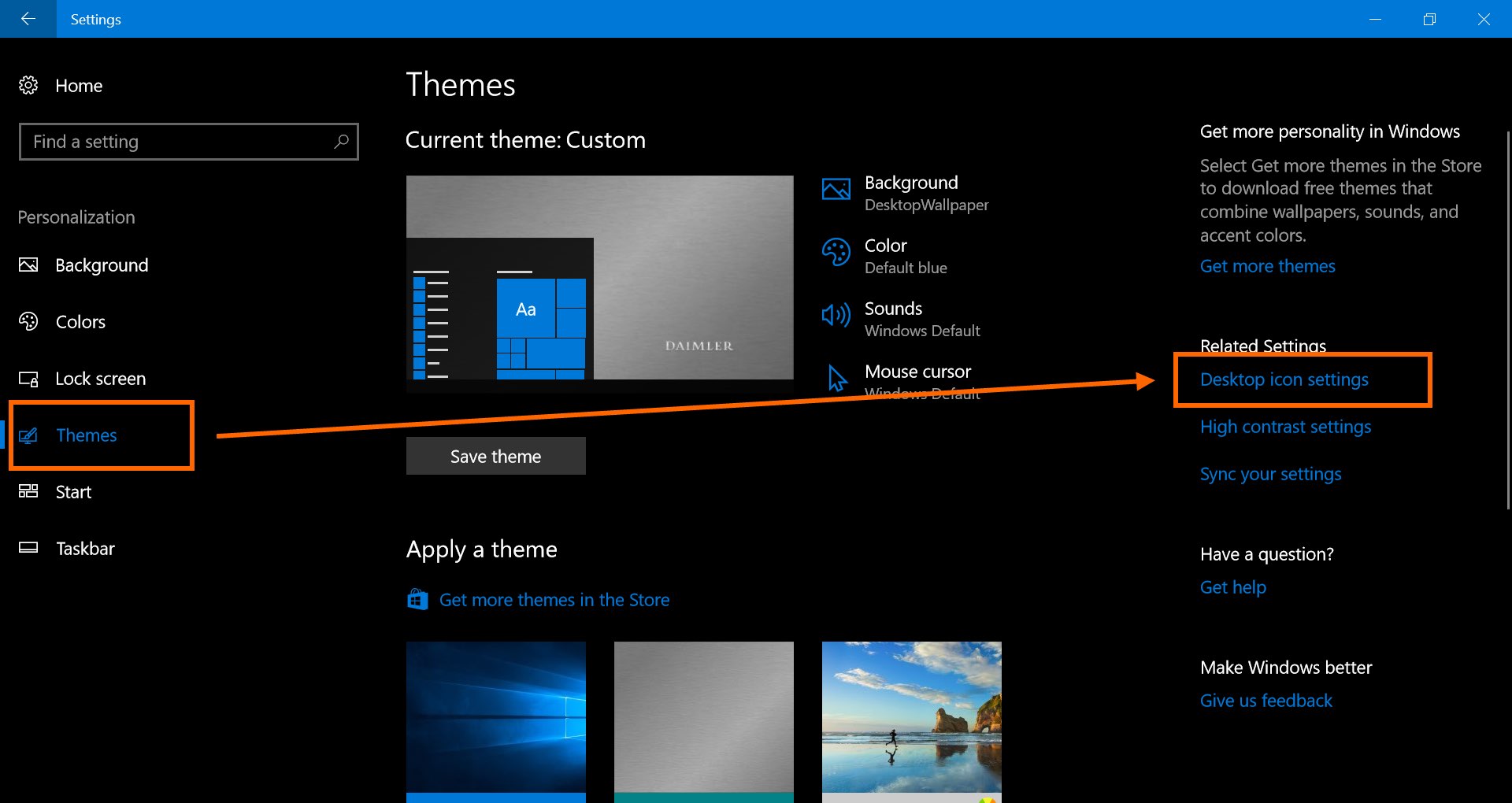
Task: Click Give us feedback
Action: tap(1266, 700)
